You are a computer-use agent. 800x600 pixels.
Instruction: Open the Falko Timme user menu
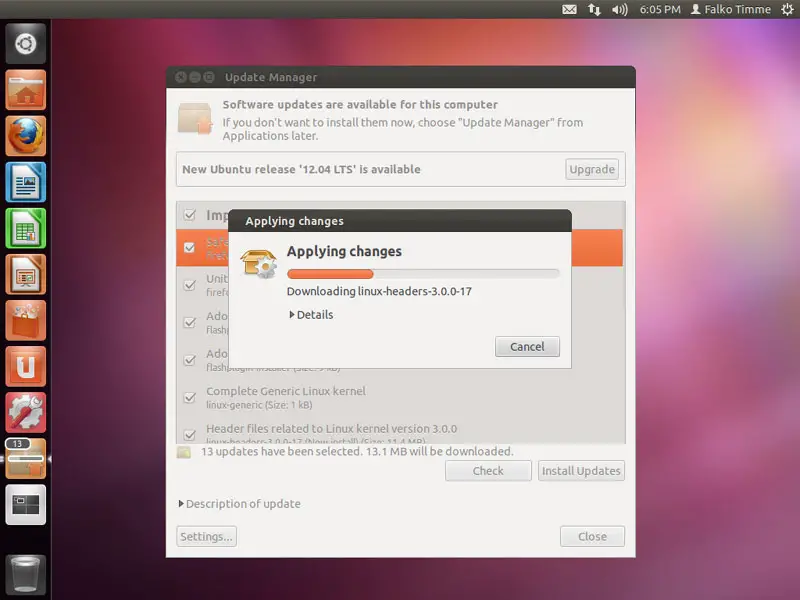point(731,9)
